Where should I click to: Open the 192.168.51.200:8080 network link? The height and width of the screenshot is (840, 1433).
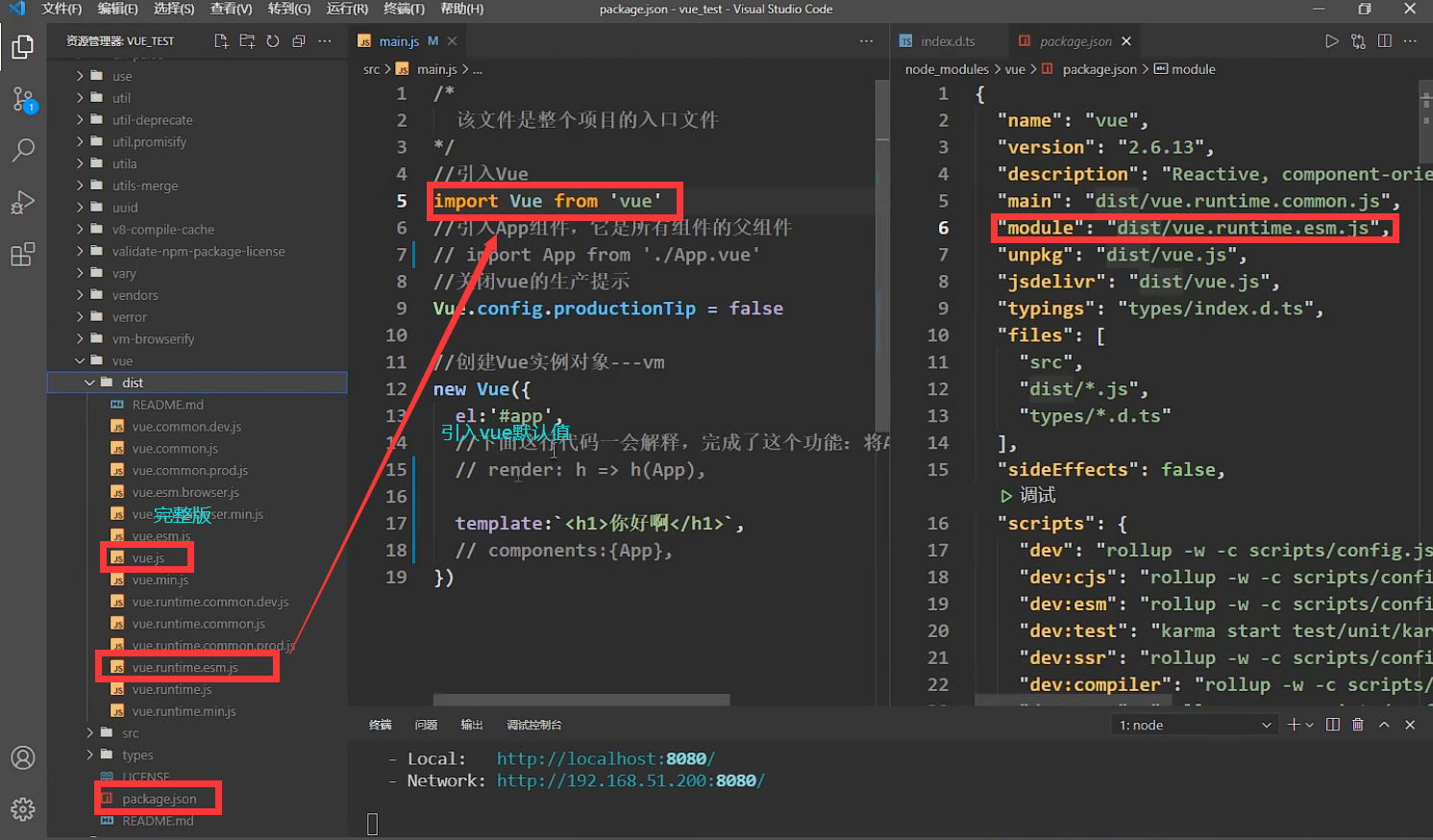pyautogui.click(x=630, y=781)
